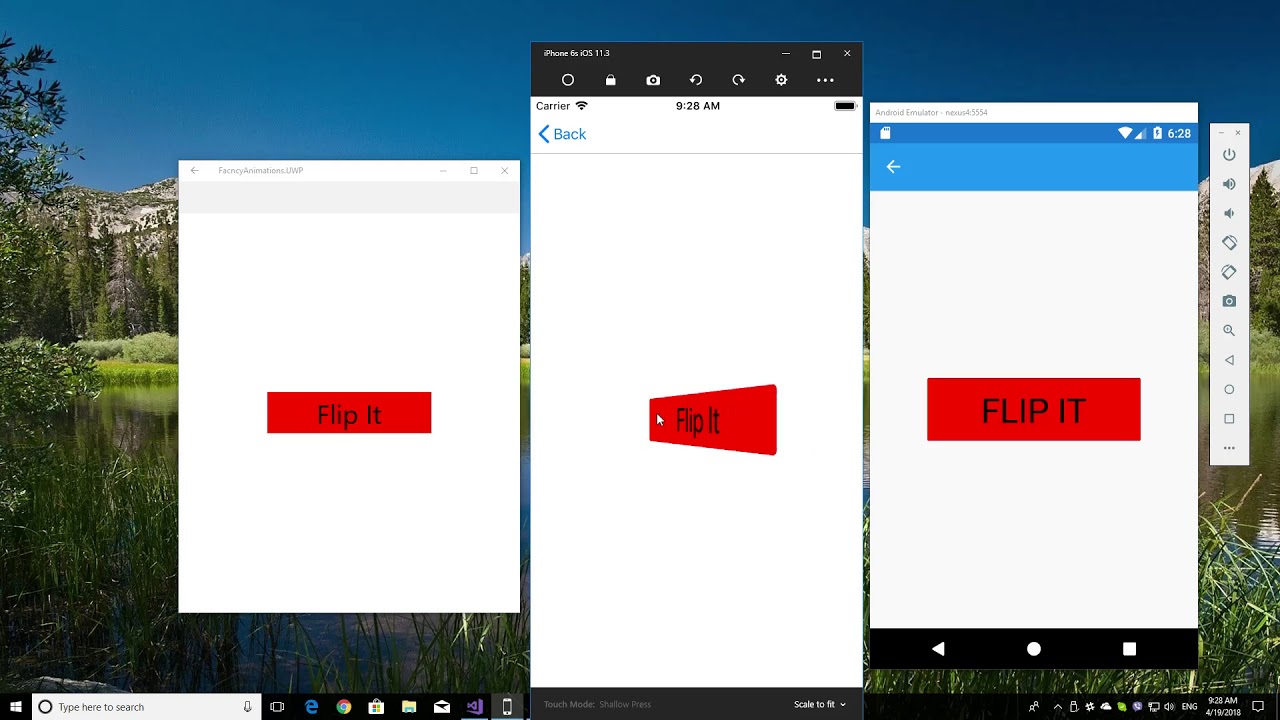Rotate iPhone simulator right
The image size is (1280, 720).
738,80
